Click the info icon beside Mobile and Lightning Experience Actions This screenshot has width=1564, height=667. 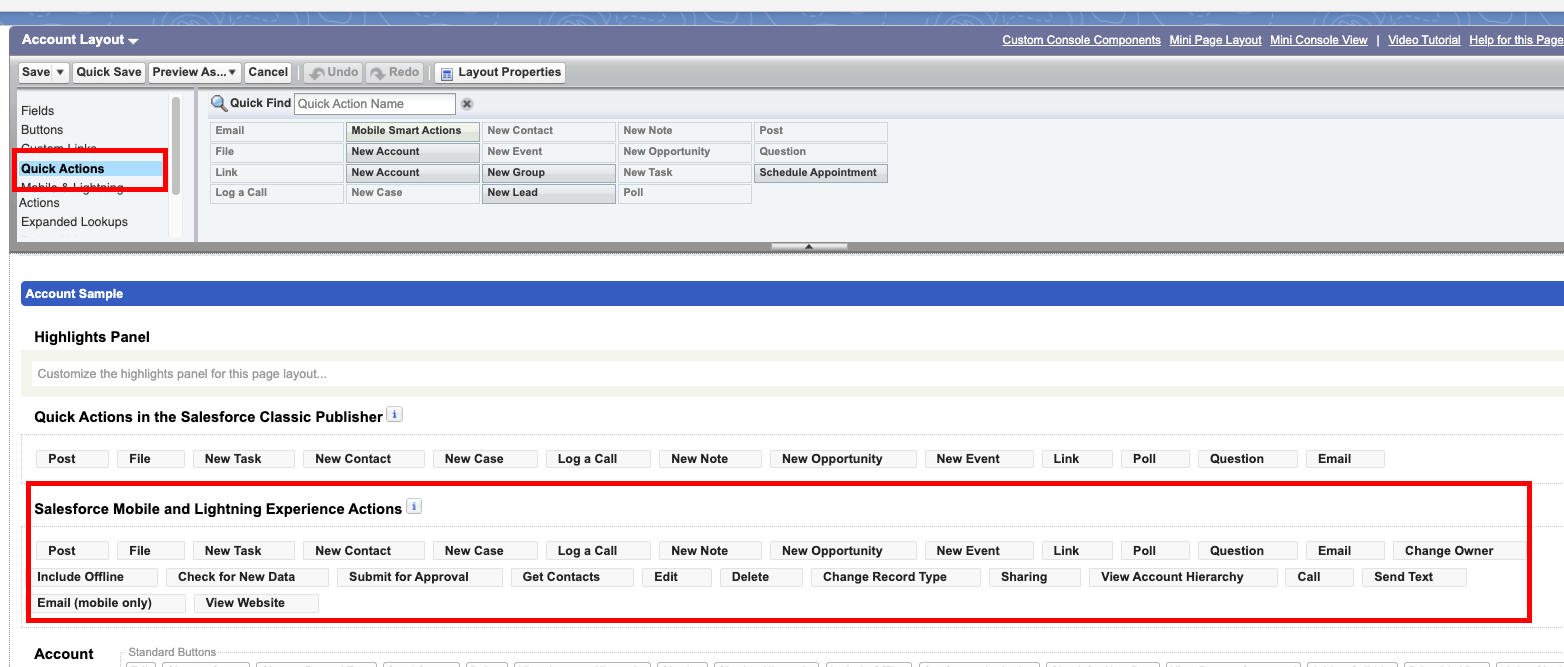tap(414, 506)
